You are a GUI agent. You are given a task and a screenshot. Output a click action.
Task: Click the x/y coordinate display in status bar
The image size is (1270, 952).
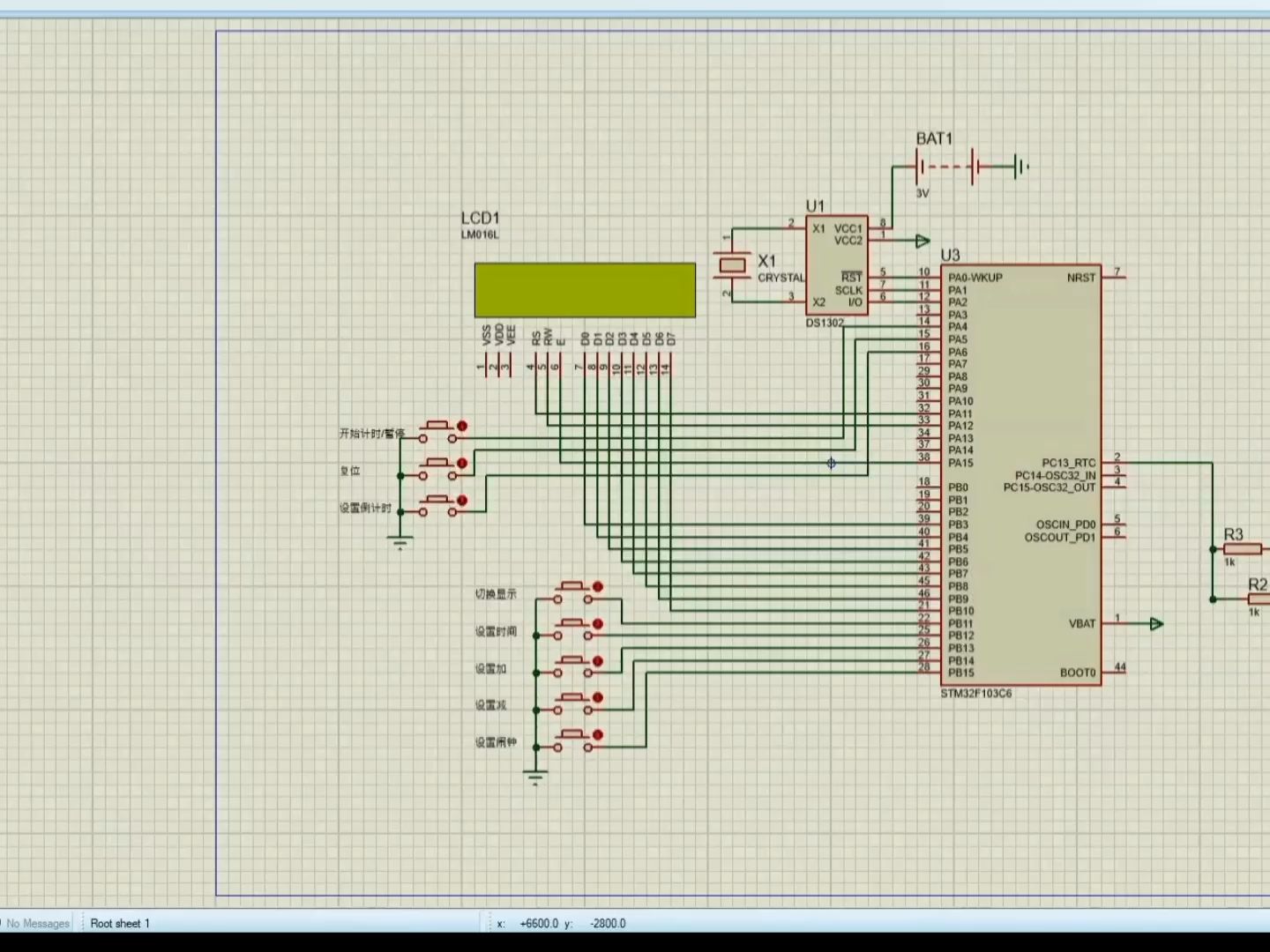pos(560,923)
